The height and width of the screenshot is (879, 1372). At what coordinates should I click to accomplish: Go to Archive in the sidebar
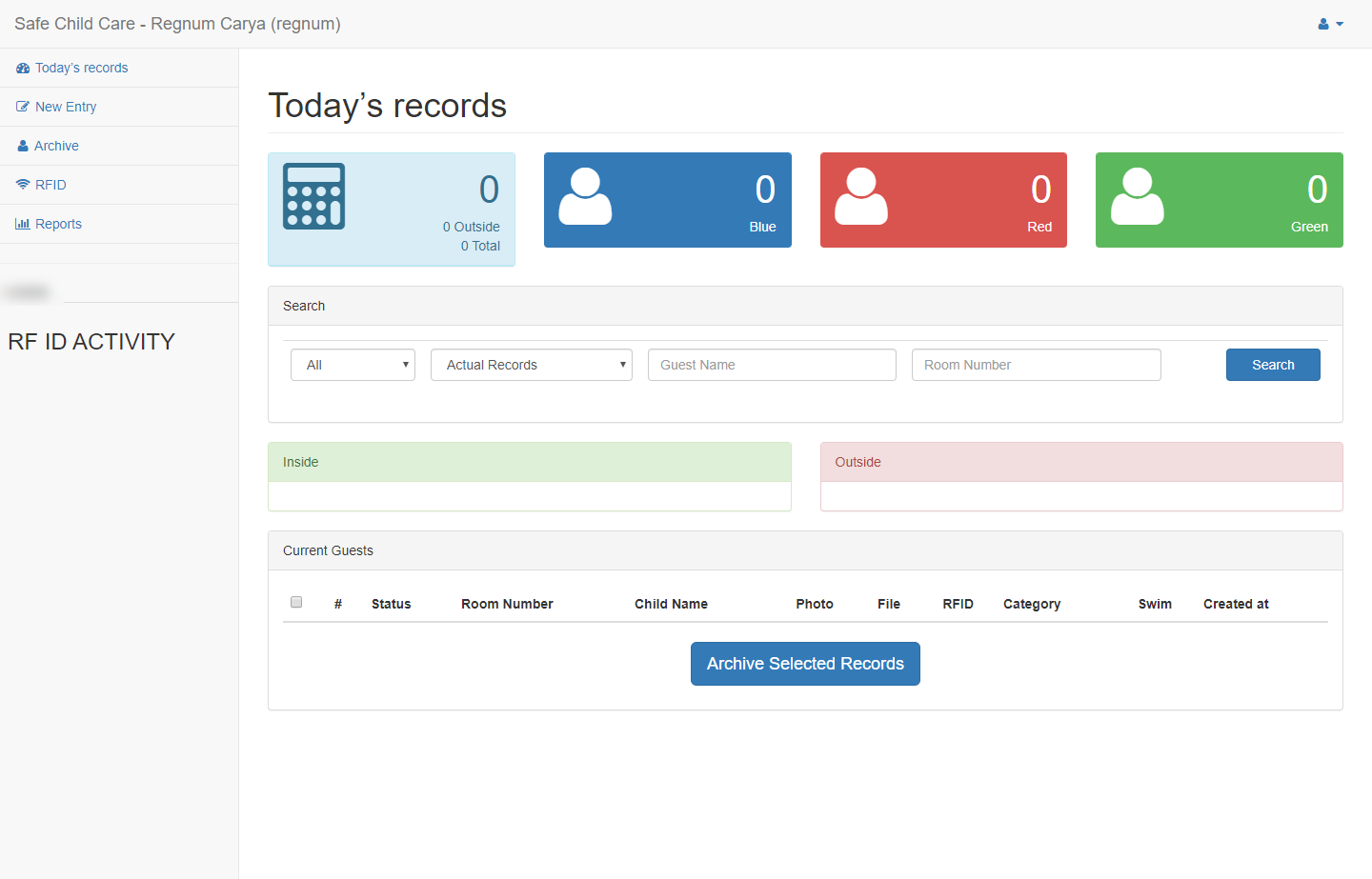(56, 146)
